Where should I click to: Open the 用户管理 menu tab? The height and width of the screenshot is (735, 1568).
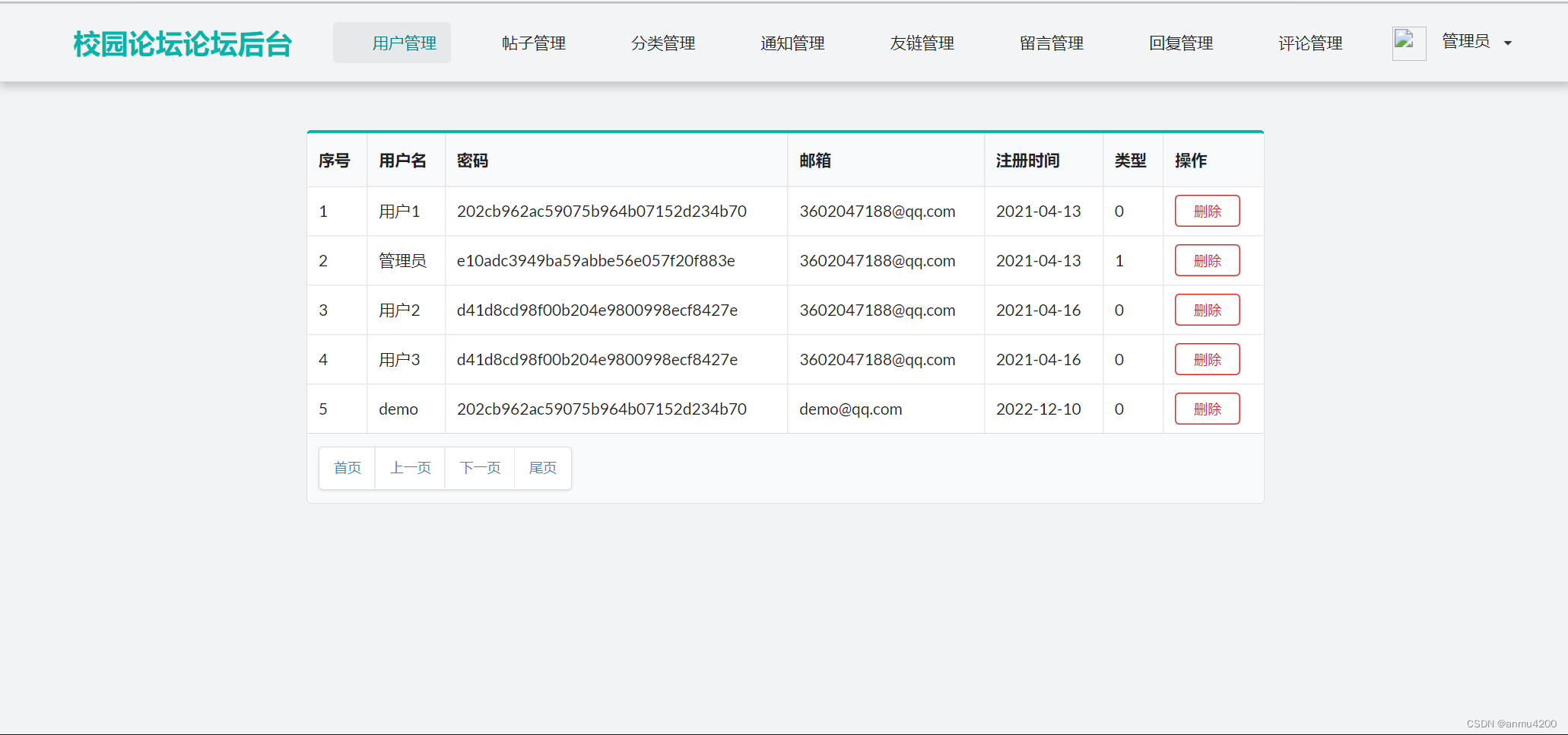click(x=392, y=43)
